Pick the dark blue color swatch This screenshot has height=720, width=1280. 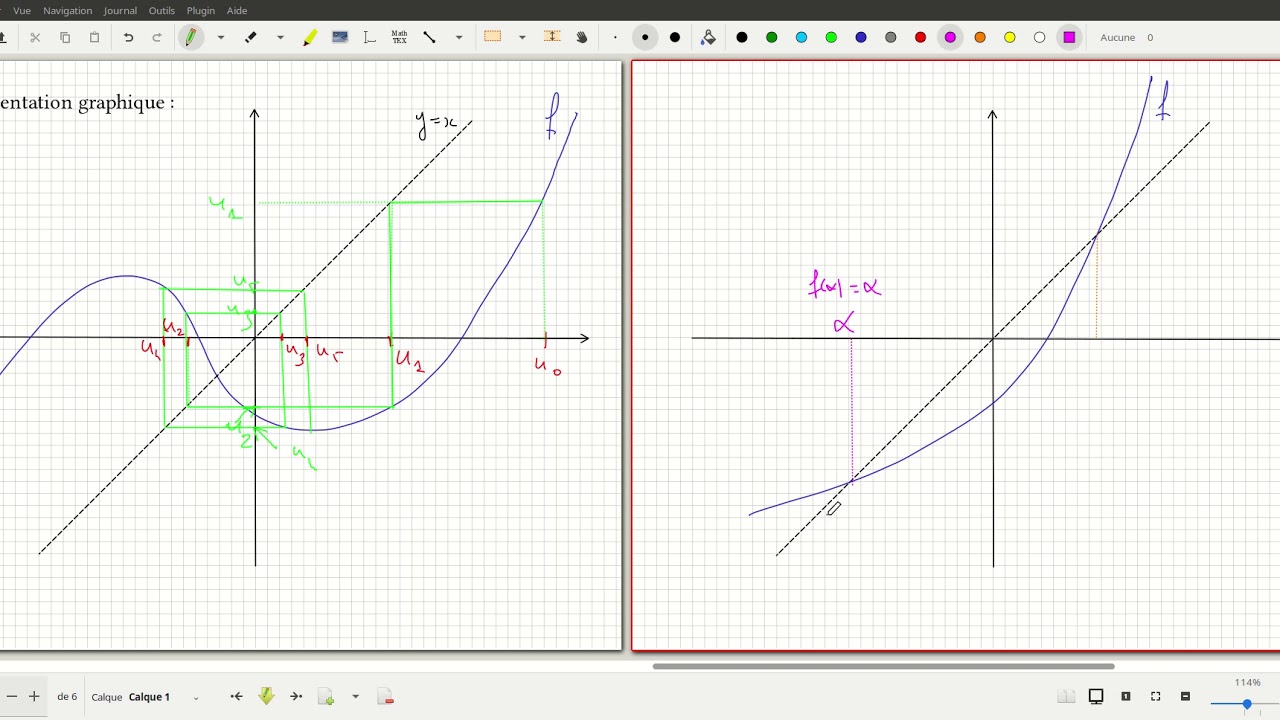(x=861, y=37)
